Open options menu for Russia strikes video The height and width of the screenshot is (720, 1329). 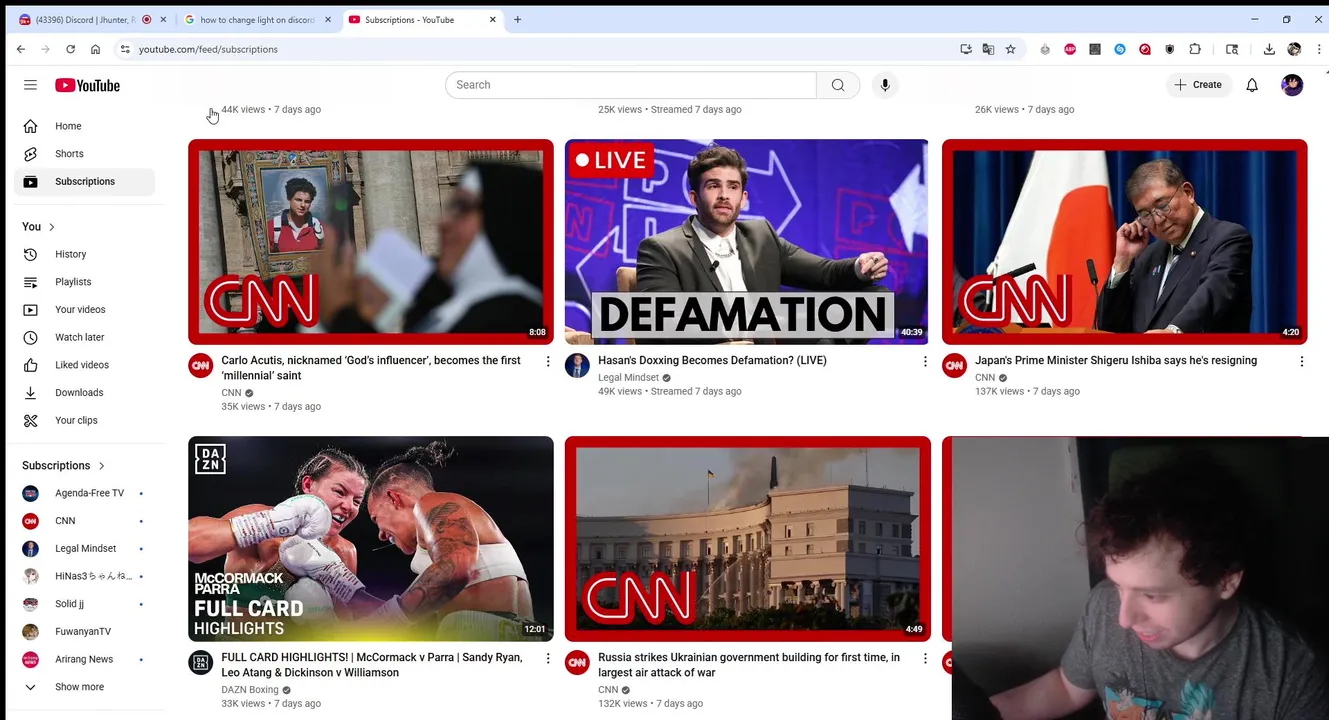click(x=925, y=658)
